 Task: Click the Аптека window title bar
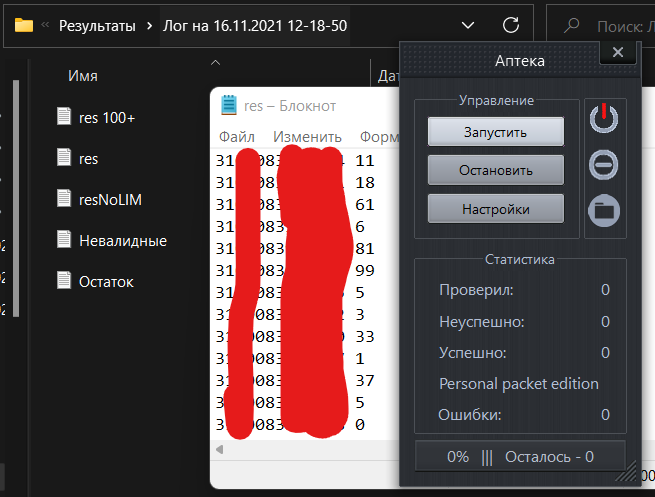(x=520, y=61)
